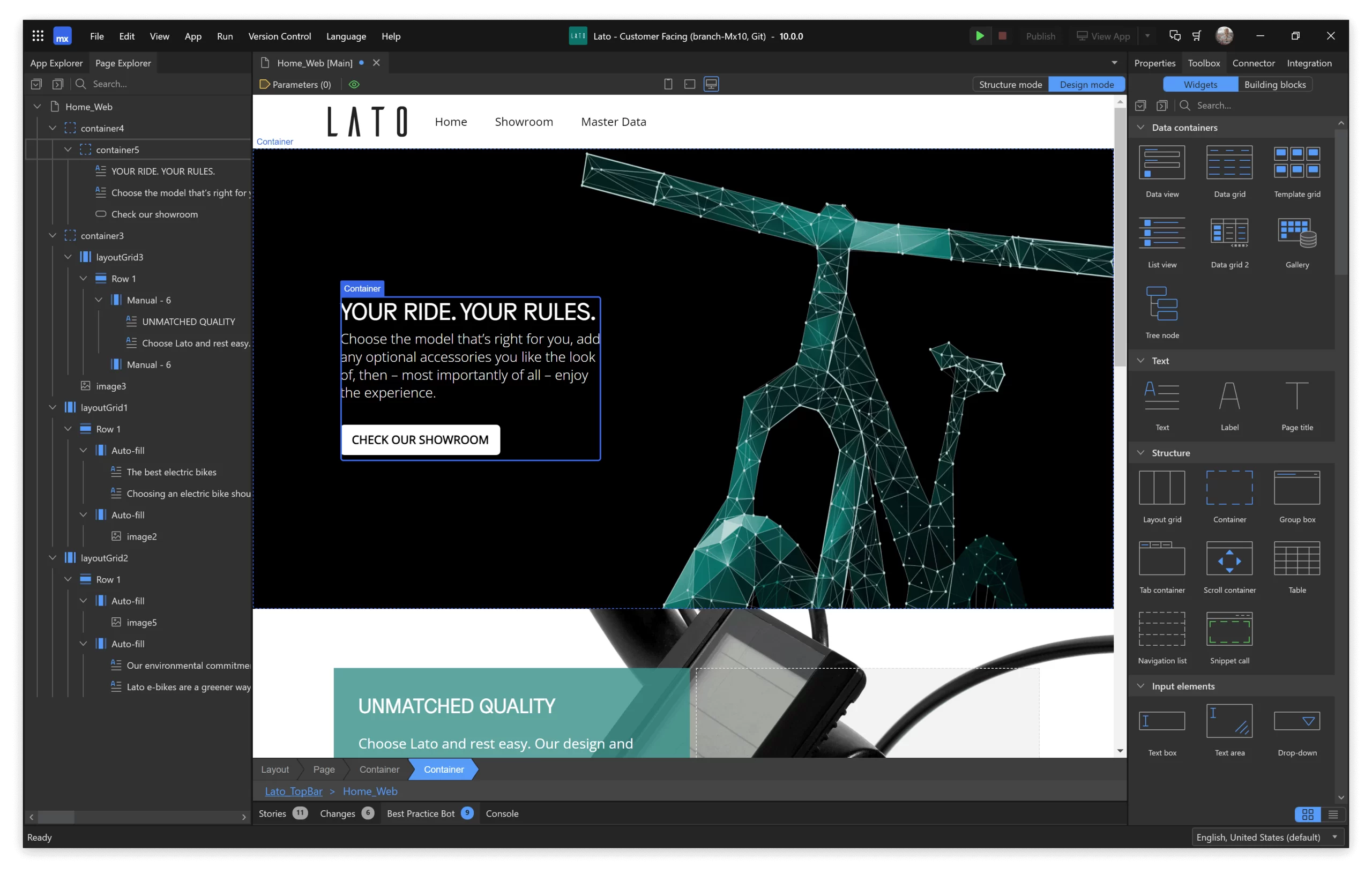Click the Page Explorer horizontal scrollbar
Viewport: 1372px width, 874px height.
[x=55, y=817]
